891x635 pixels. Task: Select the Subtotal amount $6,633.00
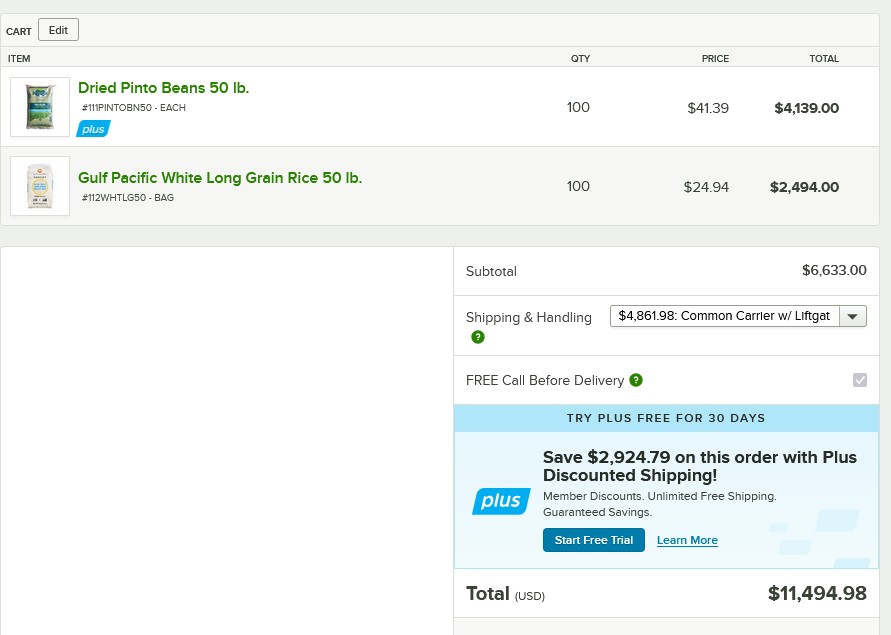click(834, 270)
